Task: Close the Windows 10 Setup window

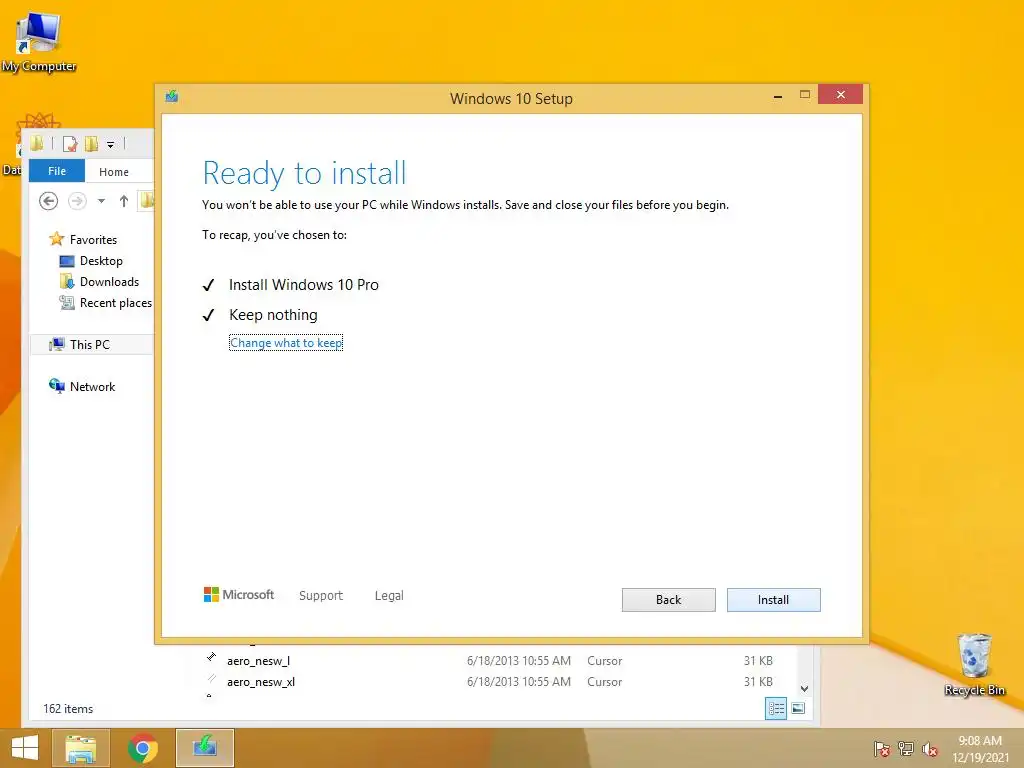Action: point(840,95)
